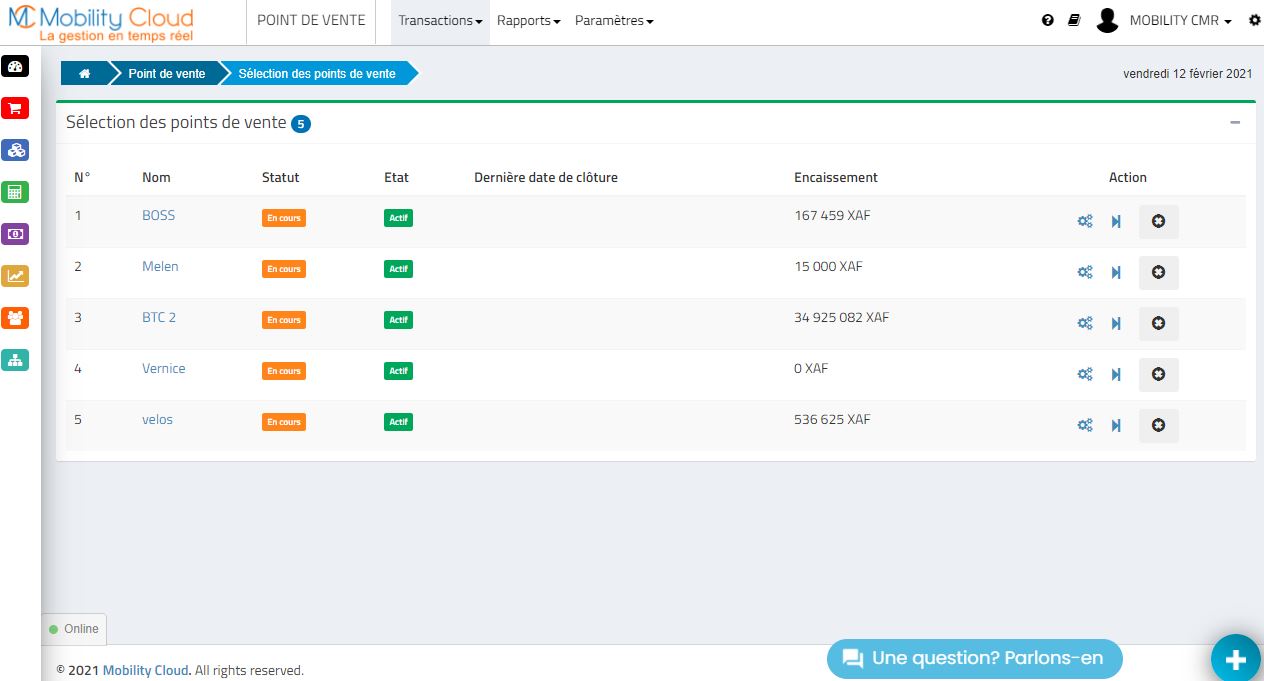
Task: Open the dashboard gauge icon in sidebar
Action: coord(15,67)
